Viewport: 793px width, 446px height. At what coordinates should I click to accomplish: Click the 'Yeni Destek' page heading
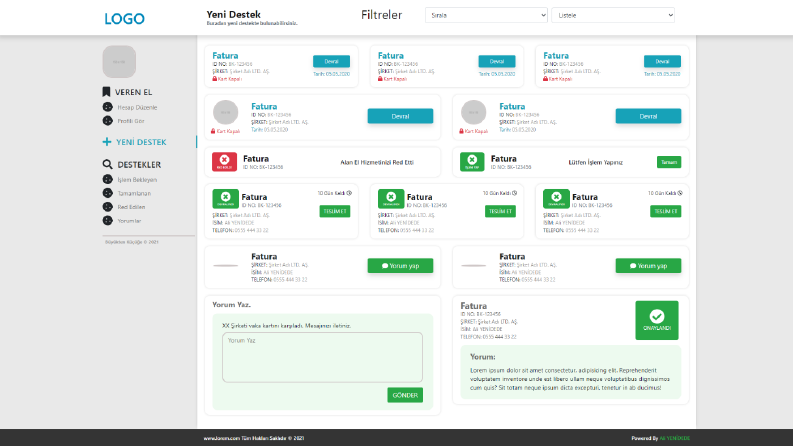234,15
